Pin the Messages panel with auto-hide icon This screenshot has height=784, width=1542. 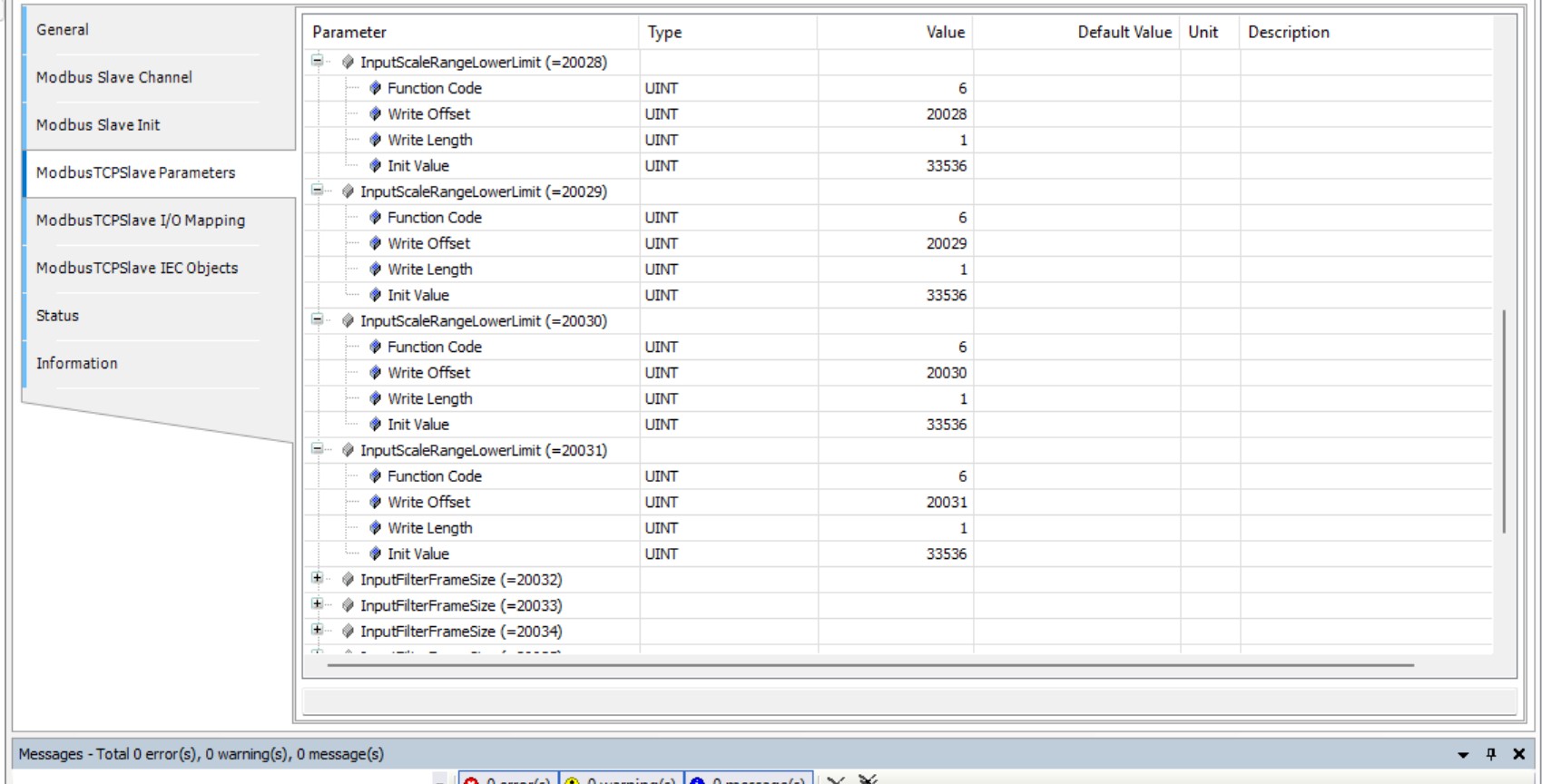click(x=1490, y=754)
